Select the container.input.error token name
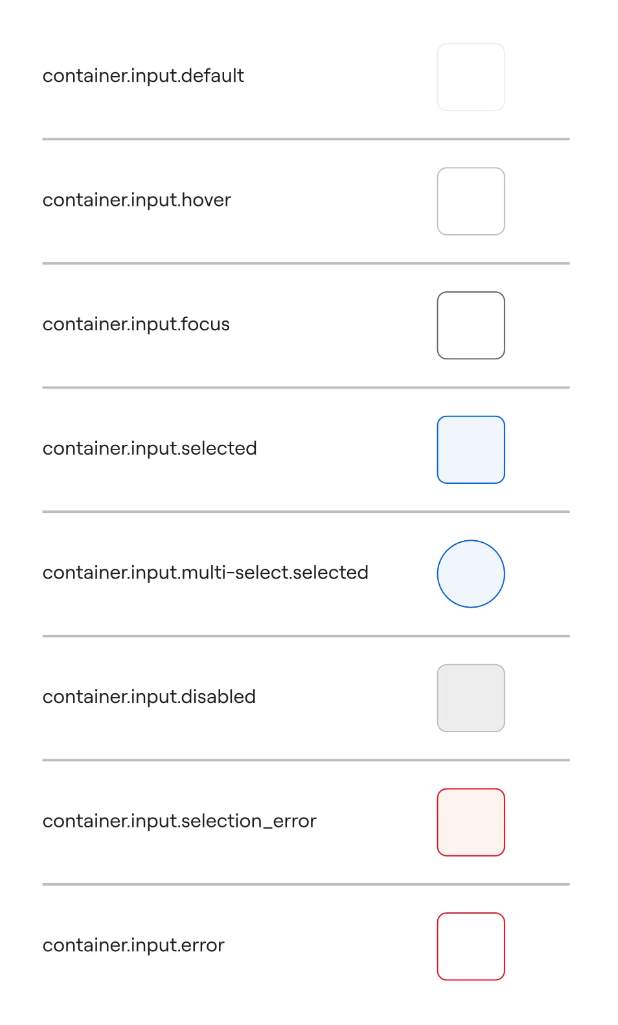The width and height of the screenshot is (618, 1025). pos(133,946)
